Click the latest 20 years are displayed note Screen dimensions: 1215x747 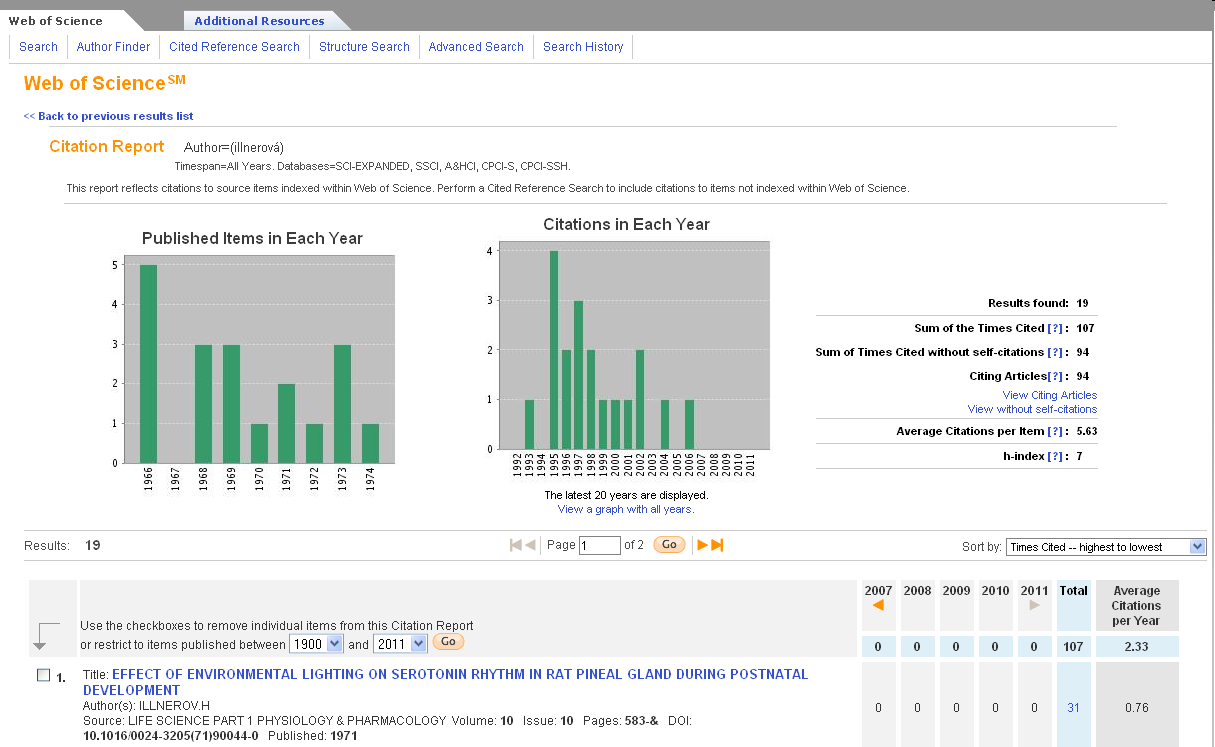[626, 495]
